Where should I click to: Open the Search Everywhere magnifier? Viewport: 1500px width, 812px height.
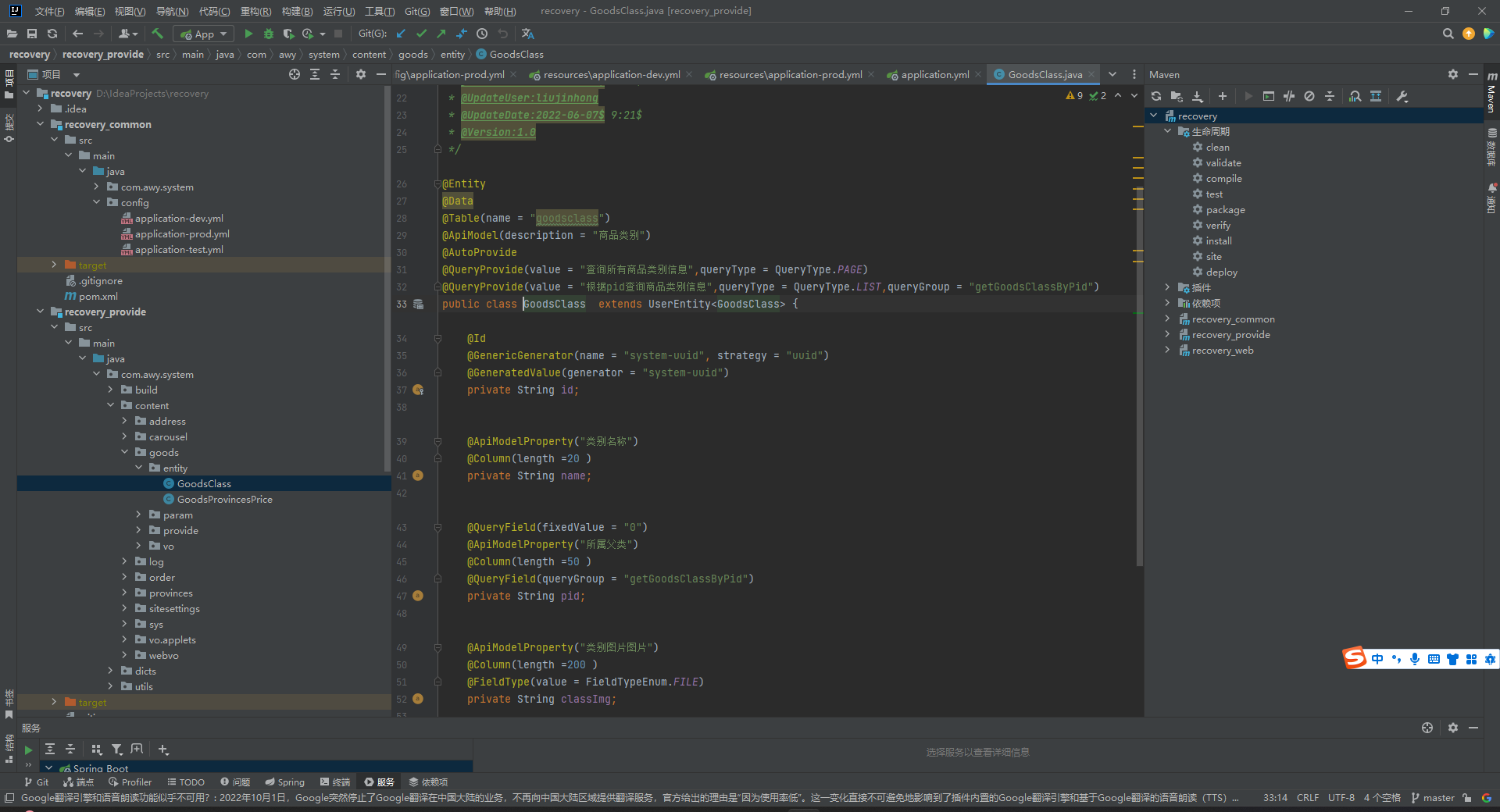(1448, 34)
